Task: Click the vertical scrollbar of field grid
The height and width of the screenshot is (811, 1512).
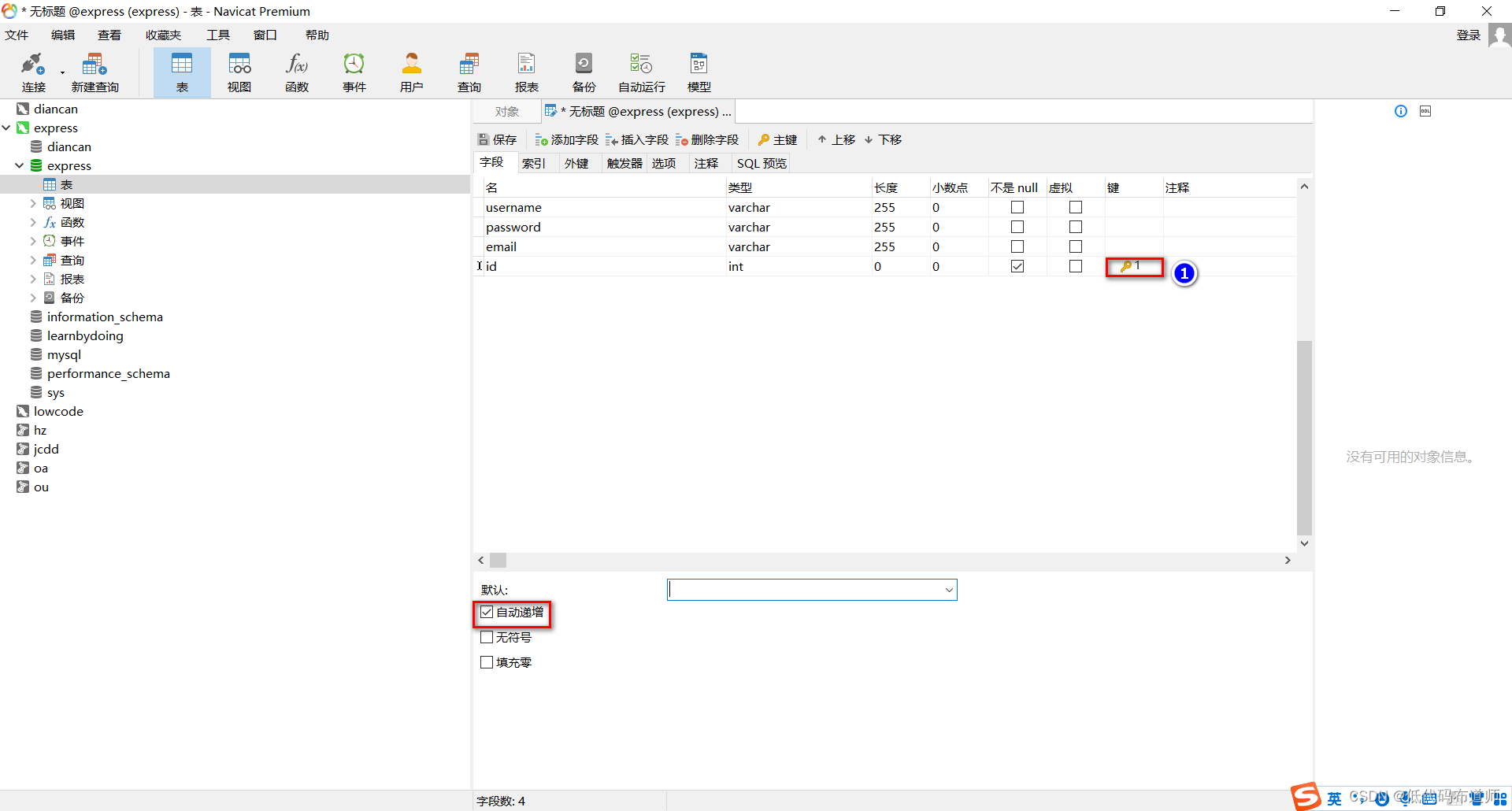Action: tap(1304, 438)
